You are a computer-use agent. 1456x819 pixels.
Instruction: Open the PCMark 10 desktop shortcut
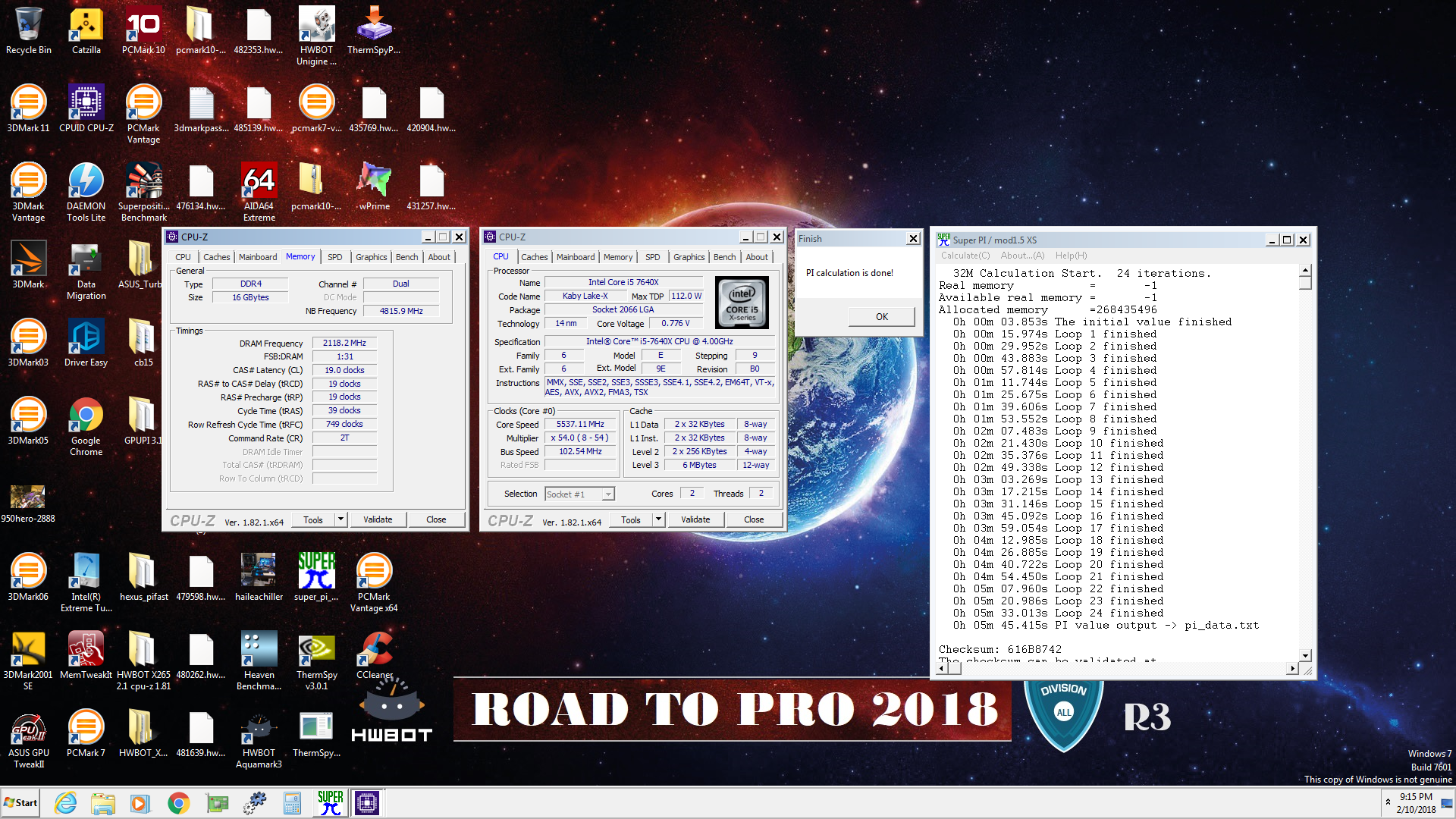(x=143, y=30)
